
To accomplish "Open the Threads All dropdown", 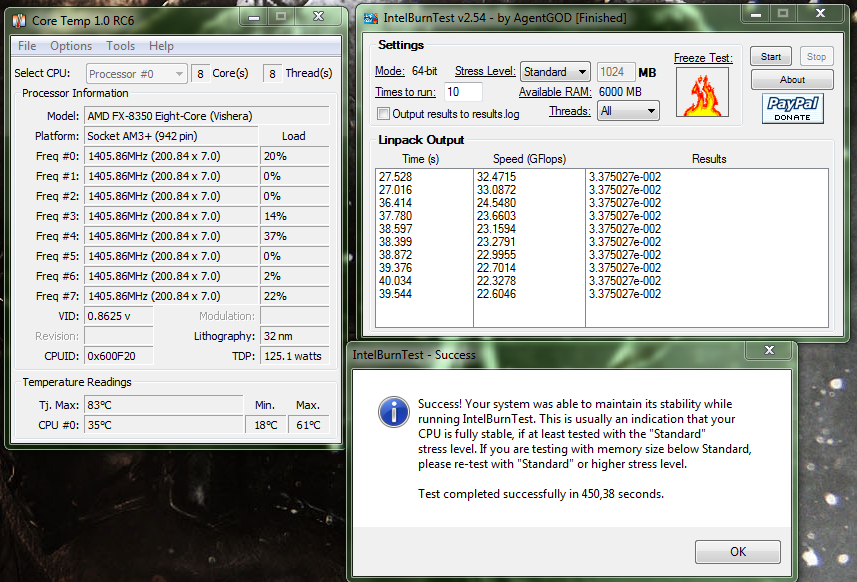I will coord(628,111).
